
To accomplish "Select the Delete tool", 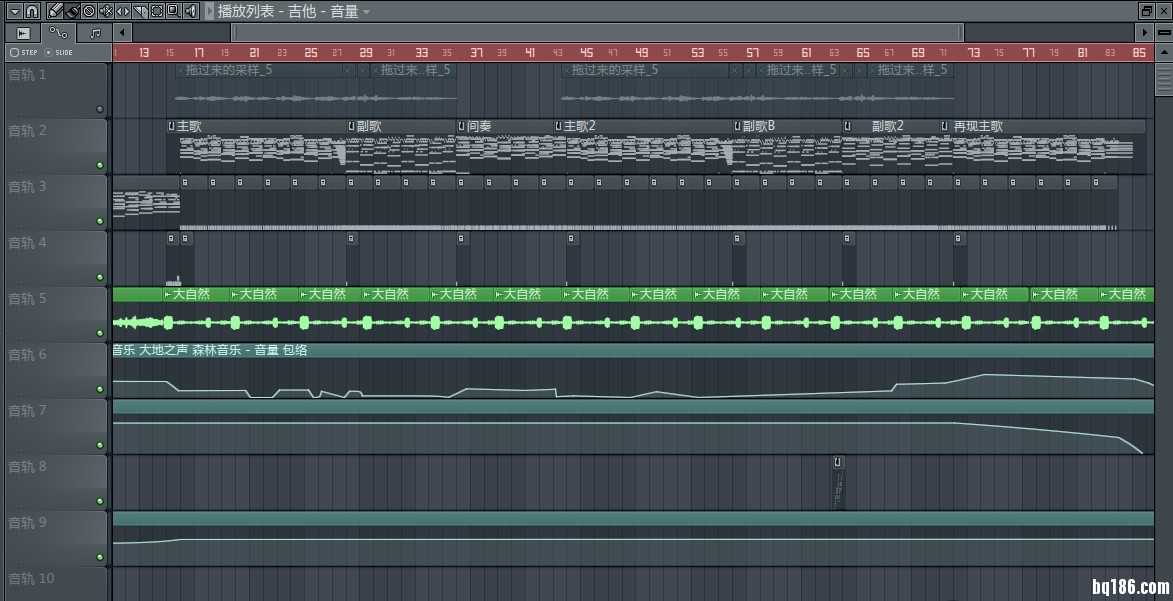I will (x=89, y=11).
